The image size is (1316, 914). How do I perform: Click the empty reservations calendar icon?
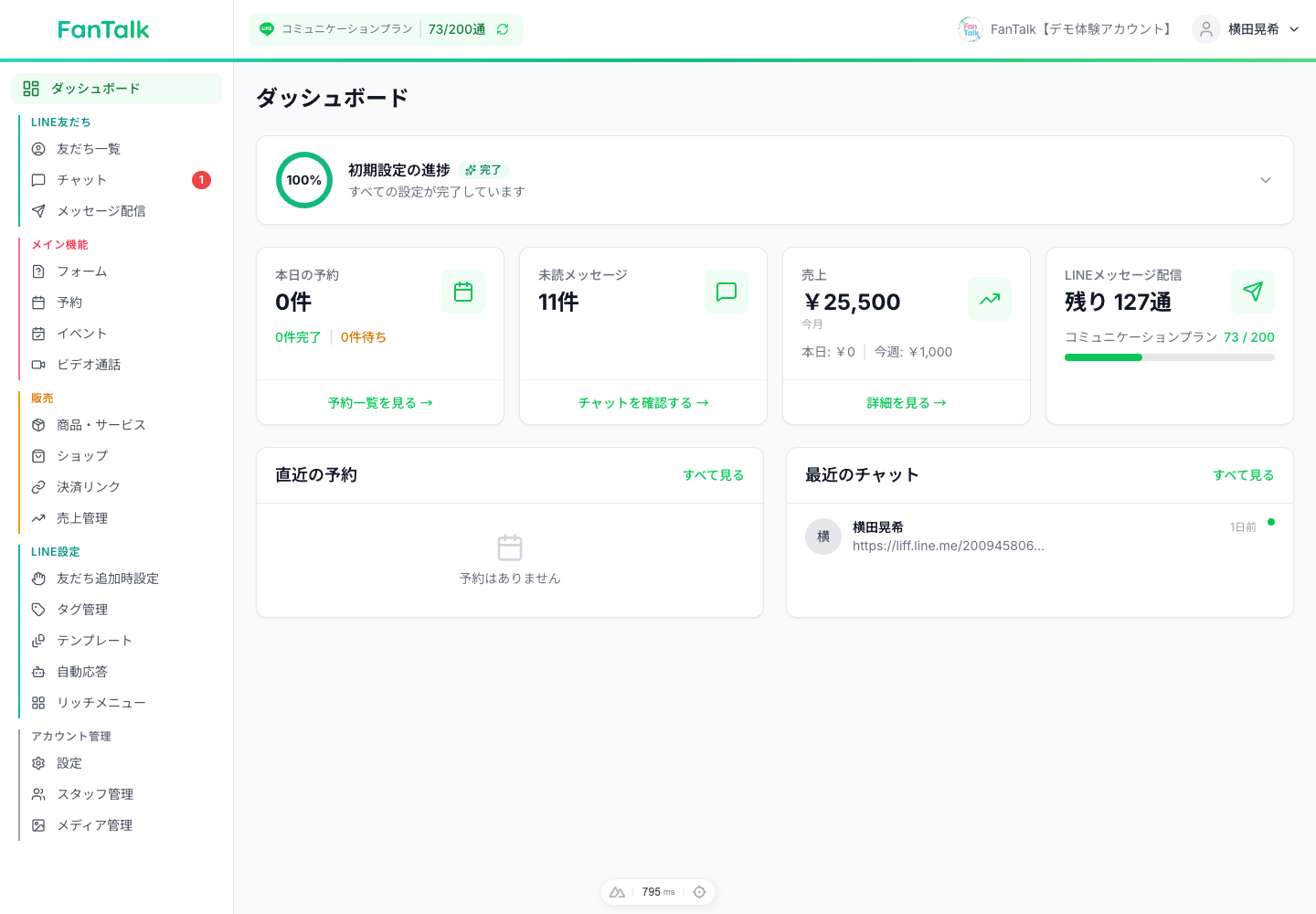tap(510, 547)
